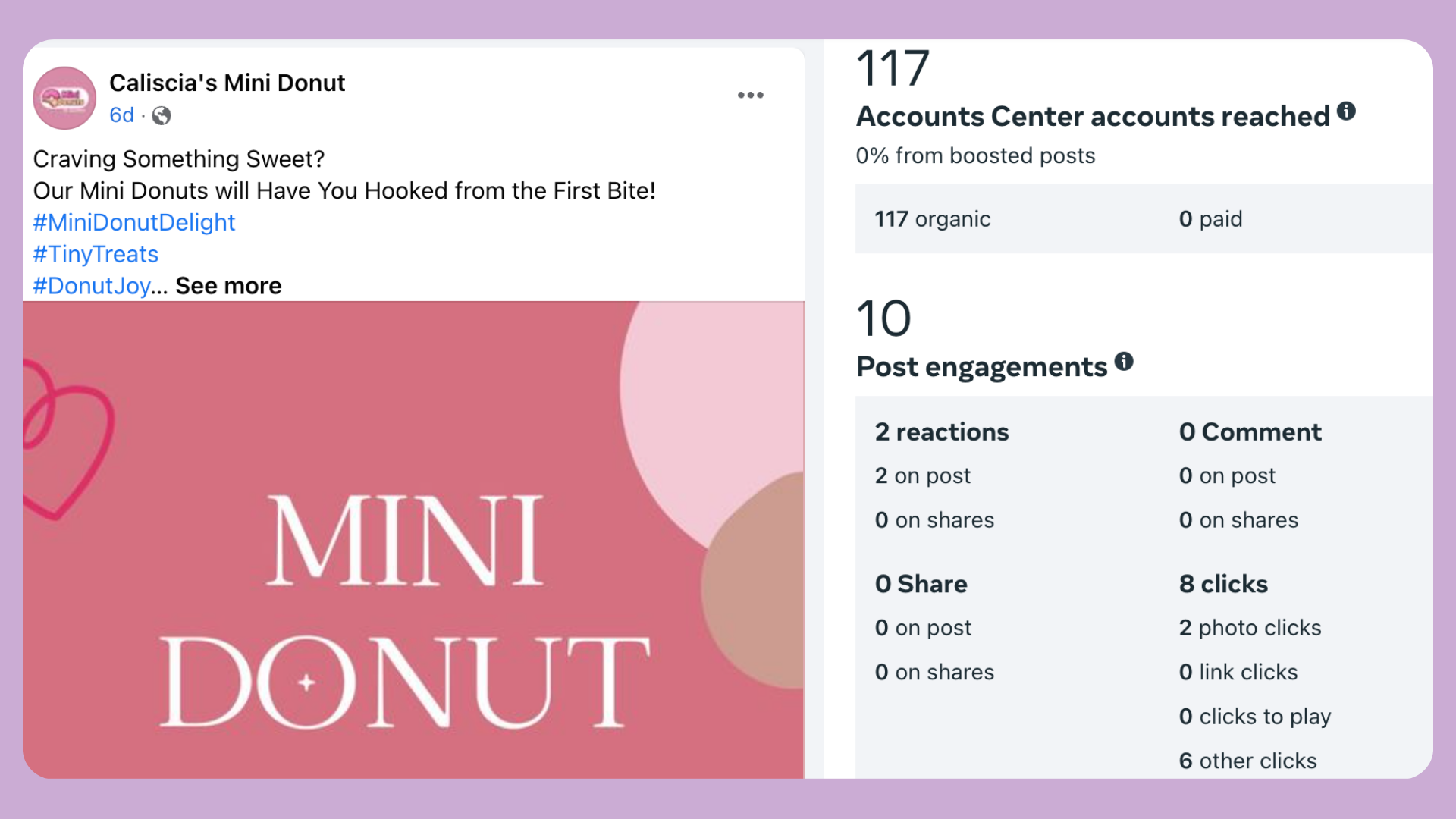
Task: Select the 0 Comment engagement heading
Action: (x=1250, y=432)
